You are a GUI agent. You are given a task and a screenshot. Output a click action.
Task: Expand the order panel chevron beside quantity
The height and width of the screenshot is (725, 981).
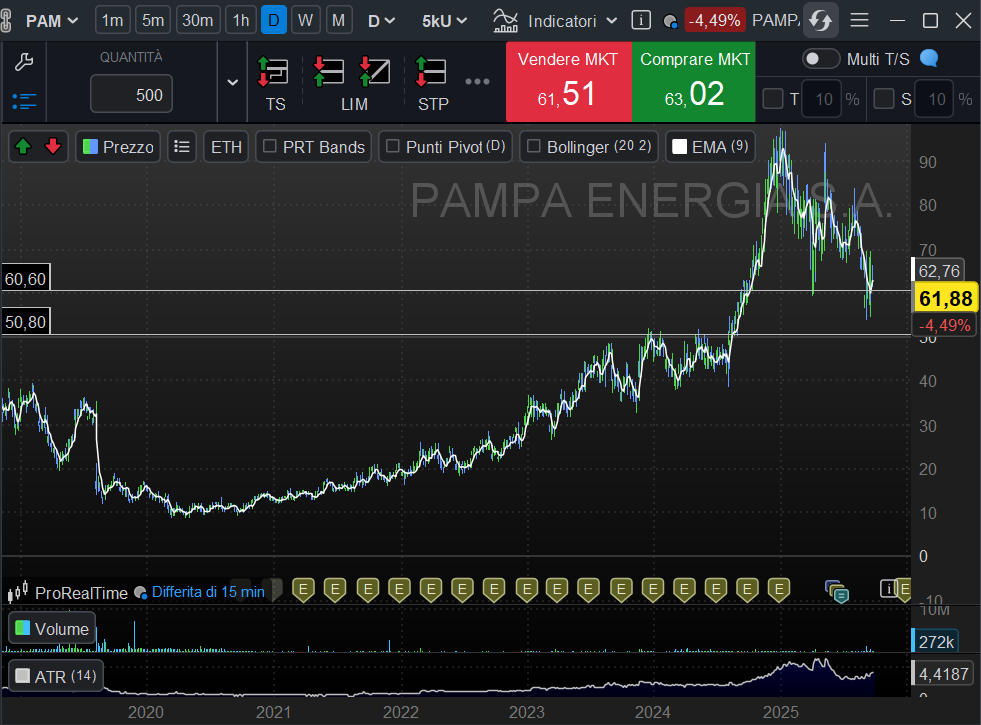tap(233, 82)
